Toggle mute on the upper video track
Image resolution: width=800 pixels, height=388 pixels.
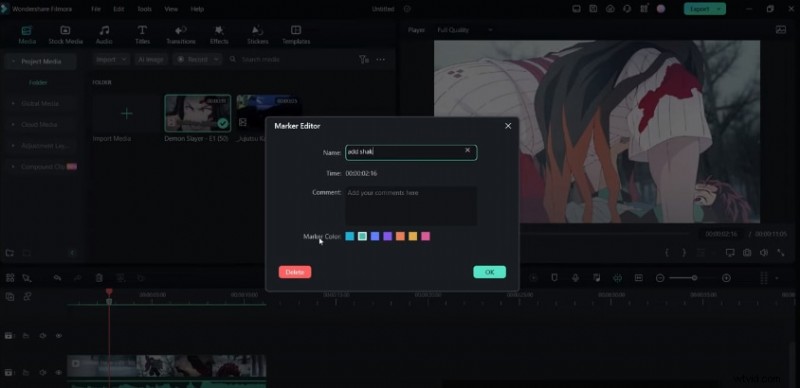(x=43, y=336)
